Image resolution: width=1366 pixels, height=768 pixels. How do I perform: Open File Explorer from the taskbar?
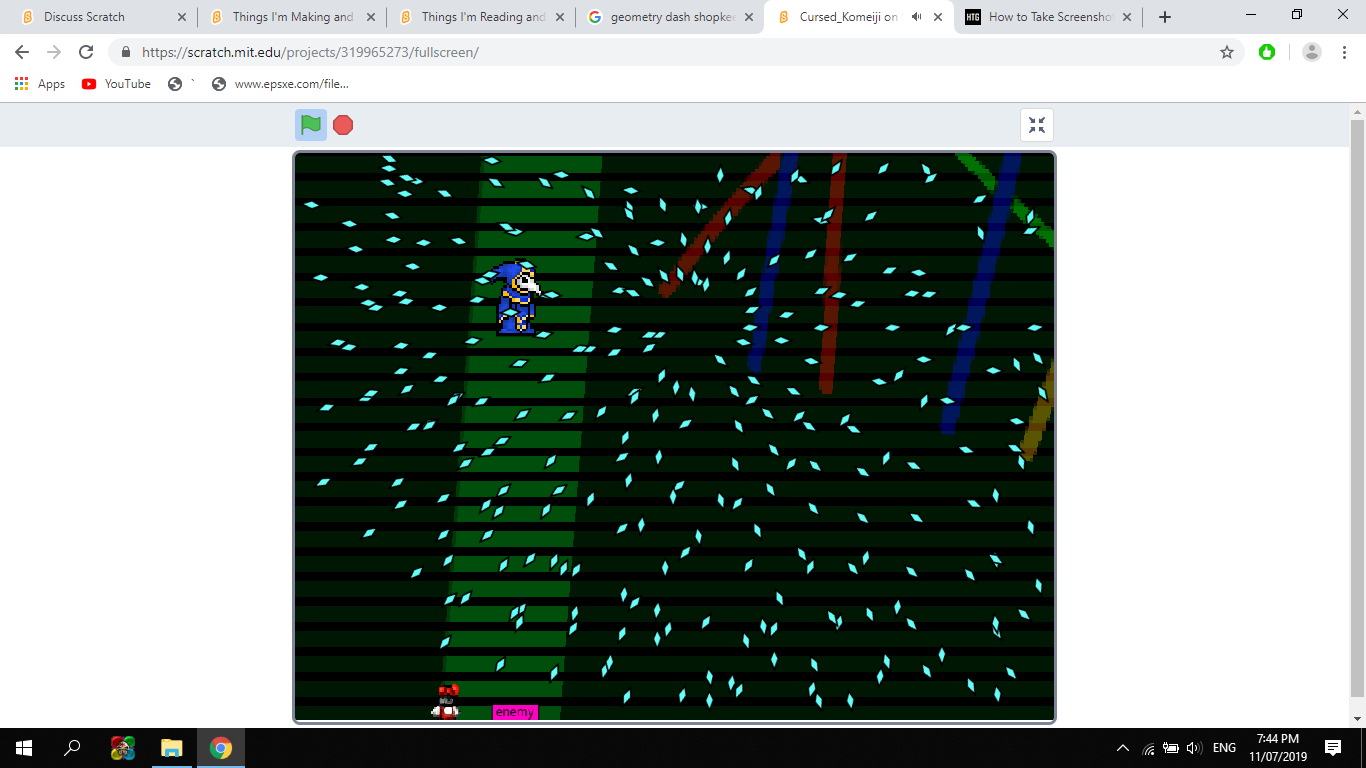coord(172,748)
